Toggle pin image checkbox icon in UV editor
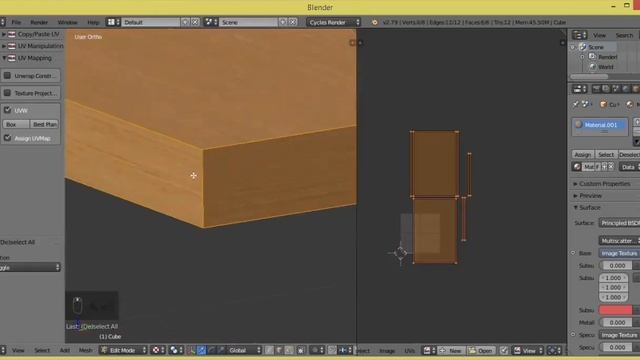The height and width of the screenshot is (360, 640). coord(504,350)
